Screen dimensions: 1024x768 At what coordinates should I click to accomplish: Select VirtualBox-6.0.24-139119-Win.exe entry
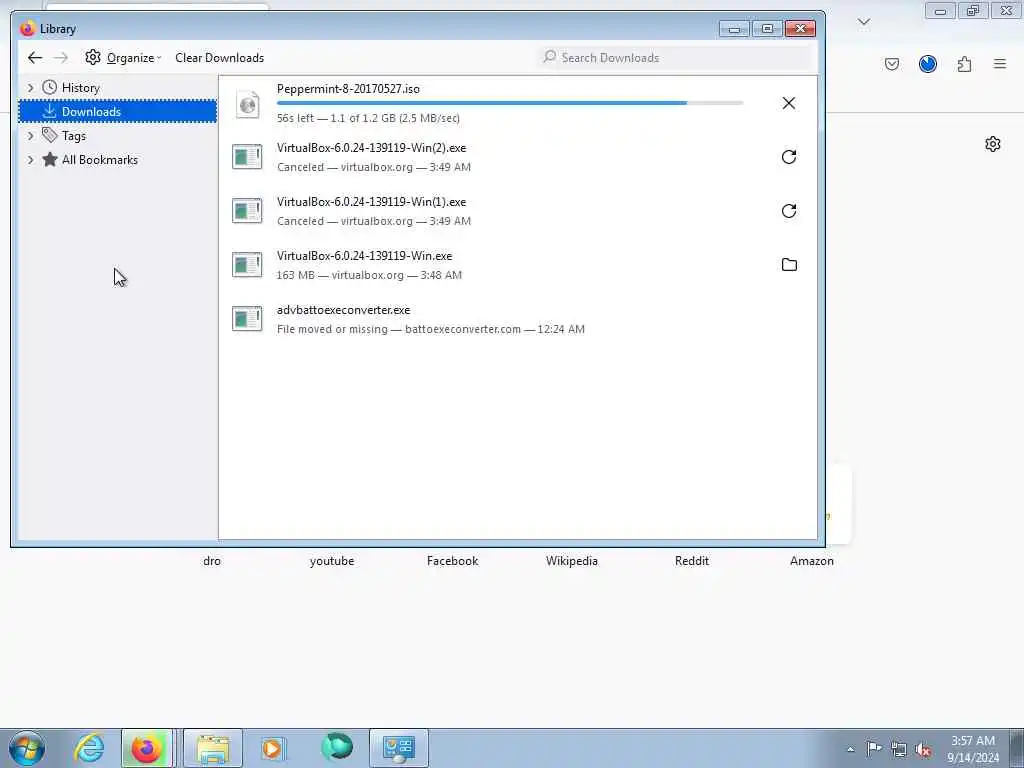point(518,264)
